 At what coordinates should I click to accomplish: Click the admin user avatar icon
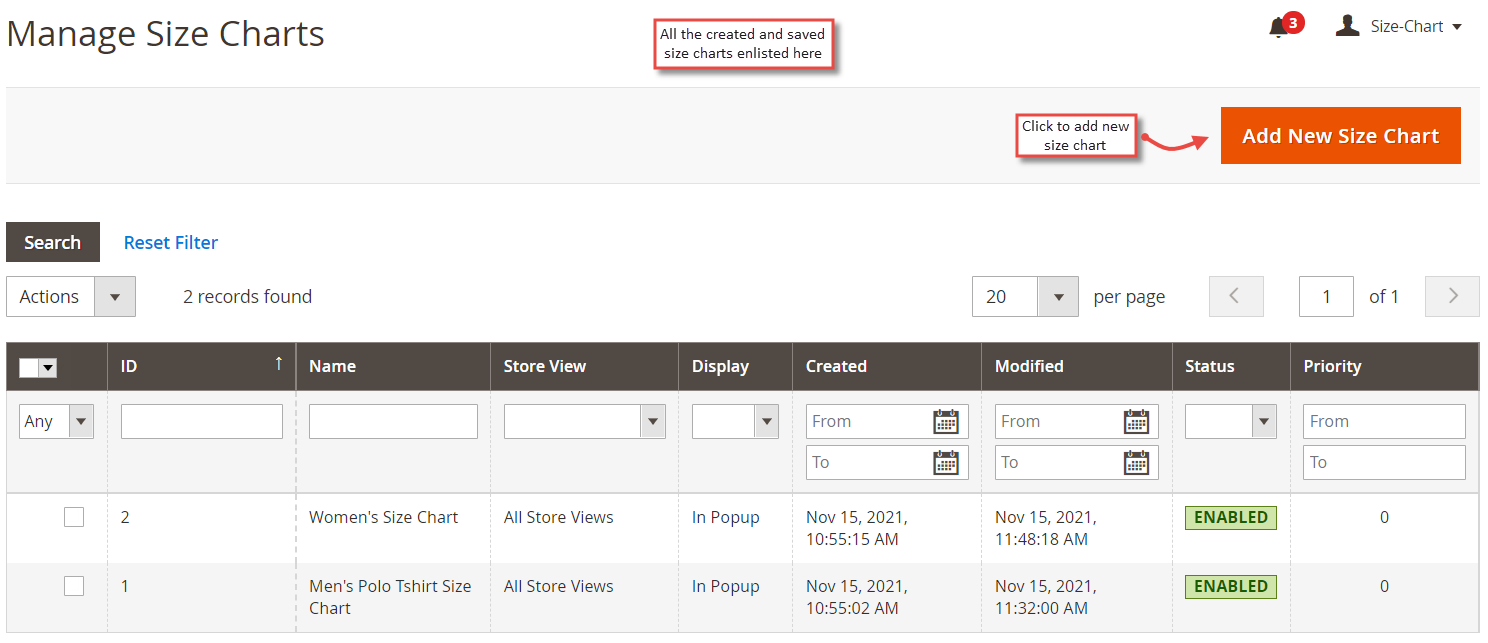pos(1348,25)
